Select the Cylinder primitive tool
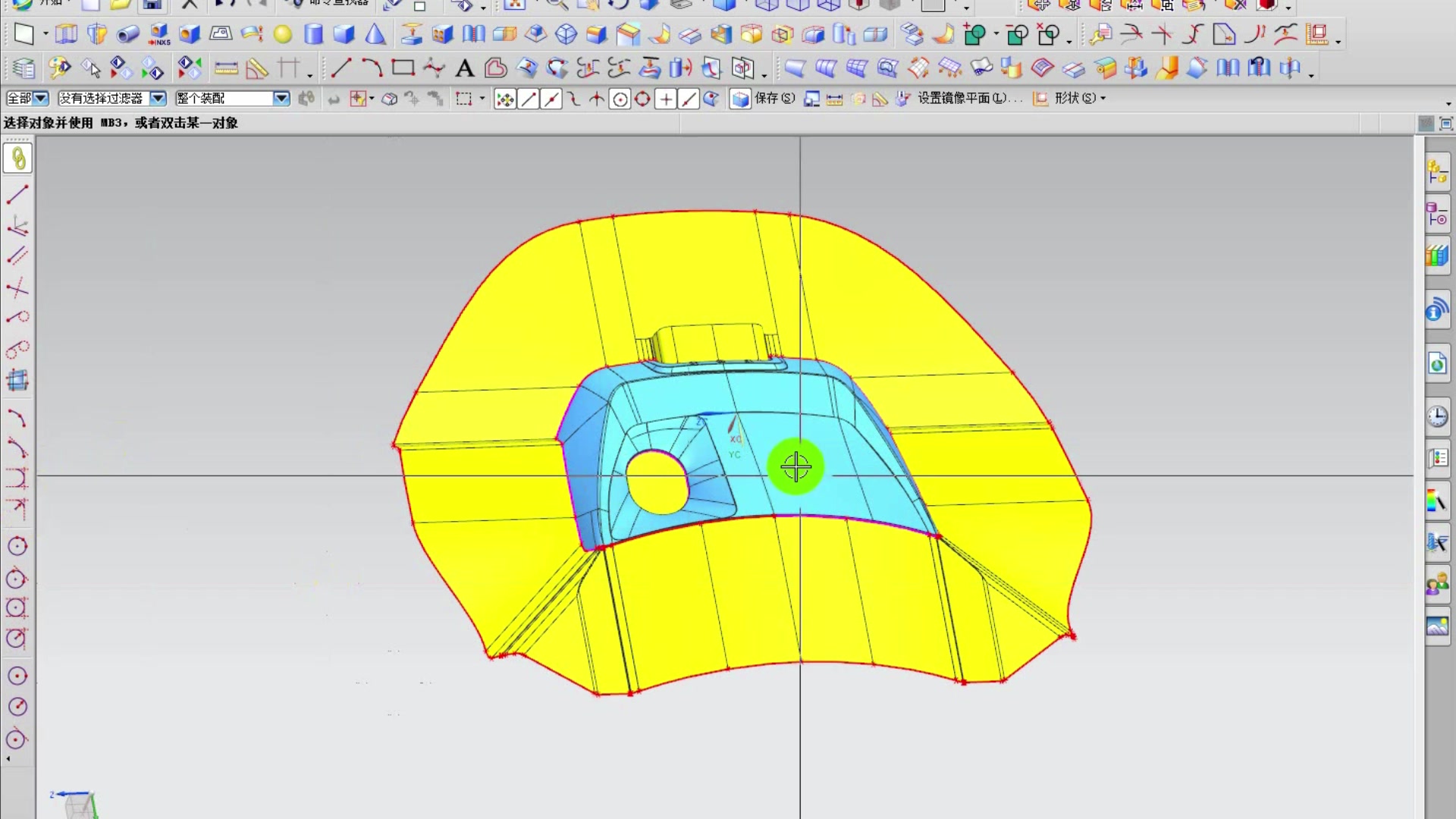 pos(313,35)
